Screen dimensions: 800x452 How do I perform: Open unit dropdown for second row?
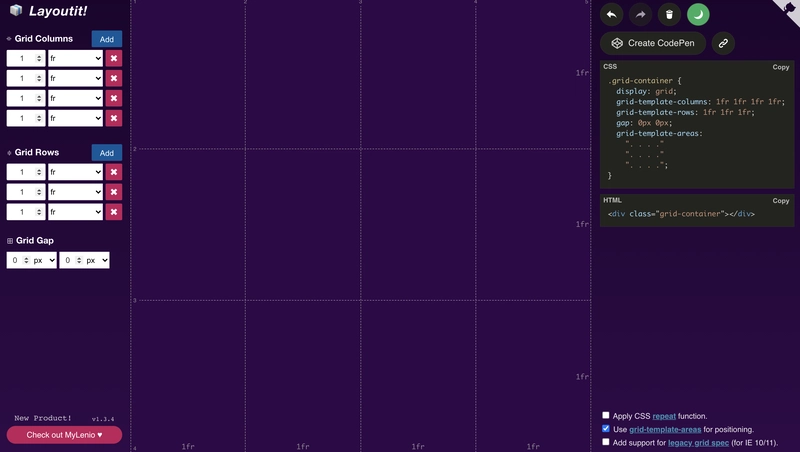click(x=76, y=192)
